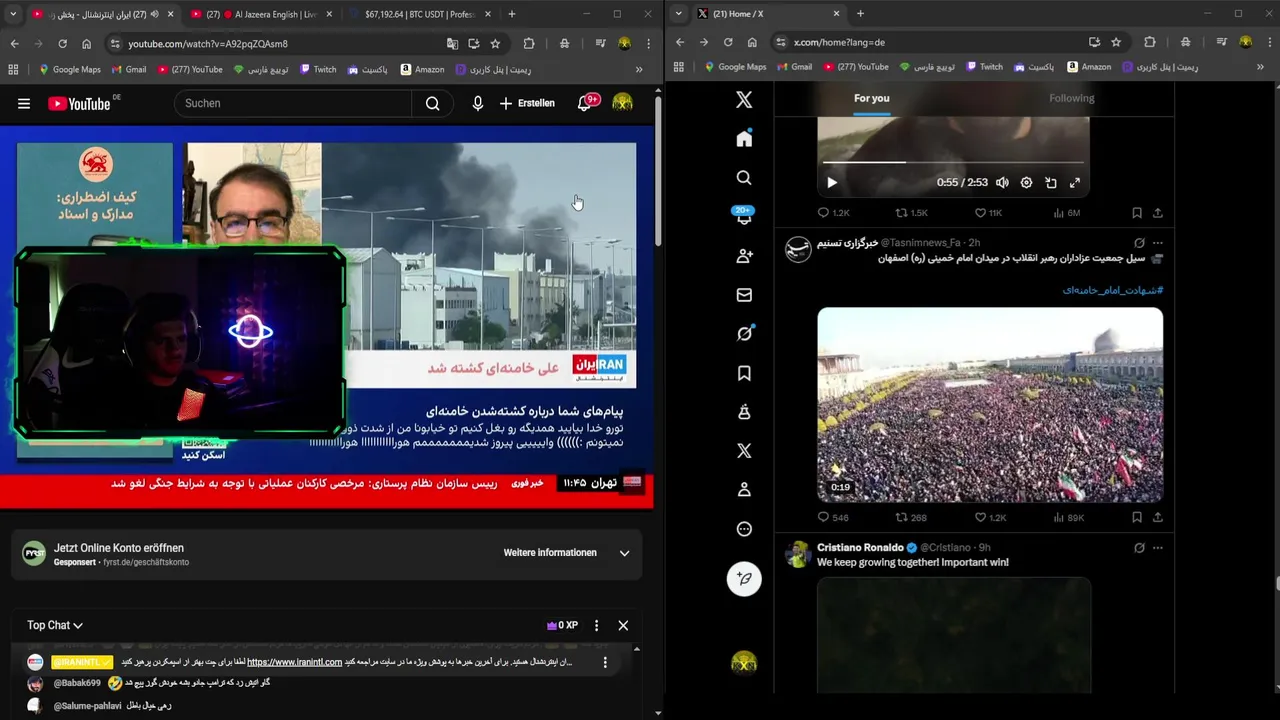Image resolution: width=1280 pixels, height=720 pixels.
Task: Open Cristiano Ronaldo post more options dots
Action: (1158, 548)
